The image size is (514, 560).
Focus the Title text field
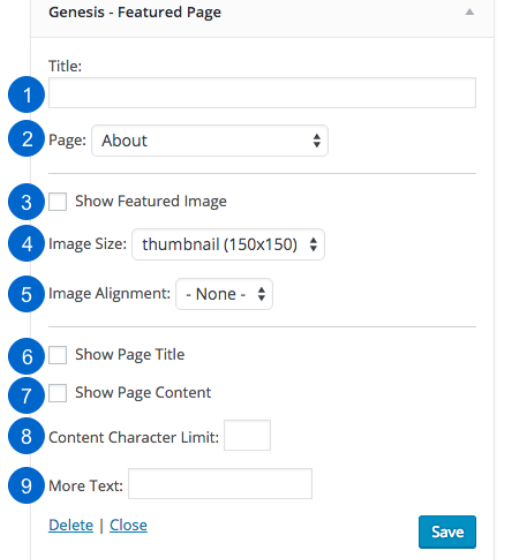(262, 92)
